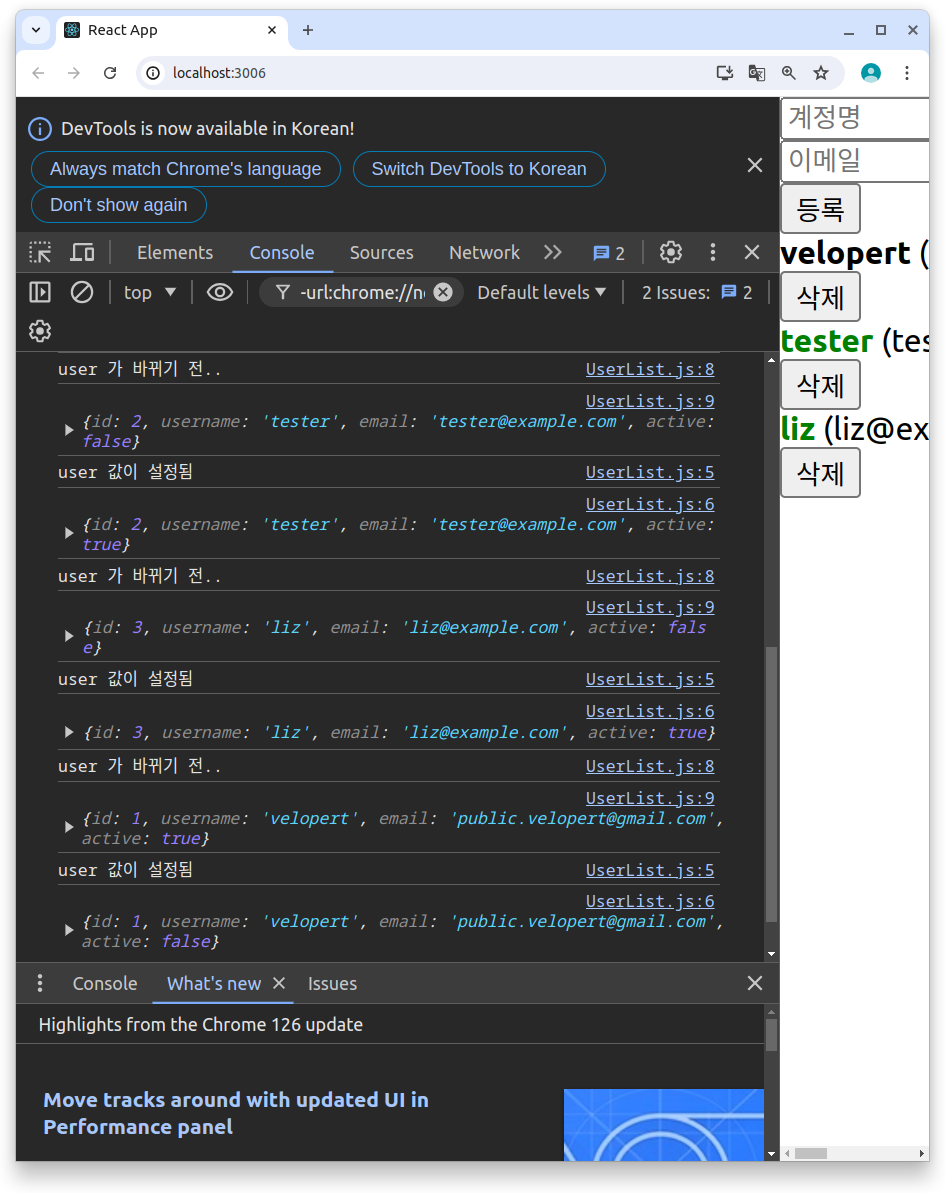Image resolution: width=945 pixels, height=1193 pixels.
Task: Click 삭제 button under liz
Action: (x=820, y=473)
